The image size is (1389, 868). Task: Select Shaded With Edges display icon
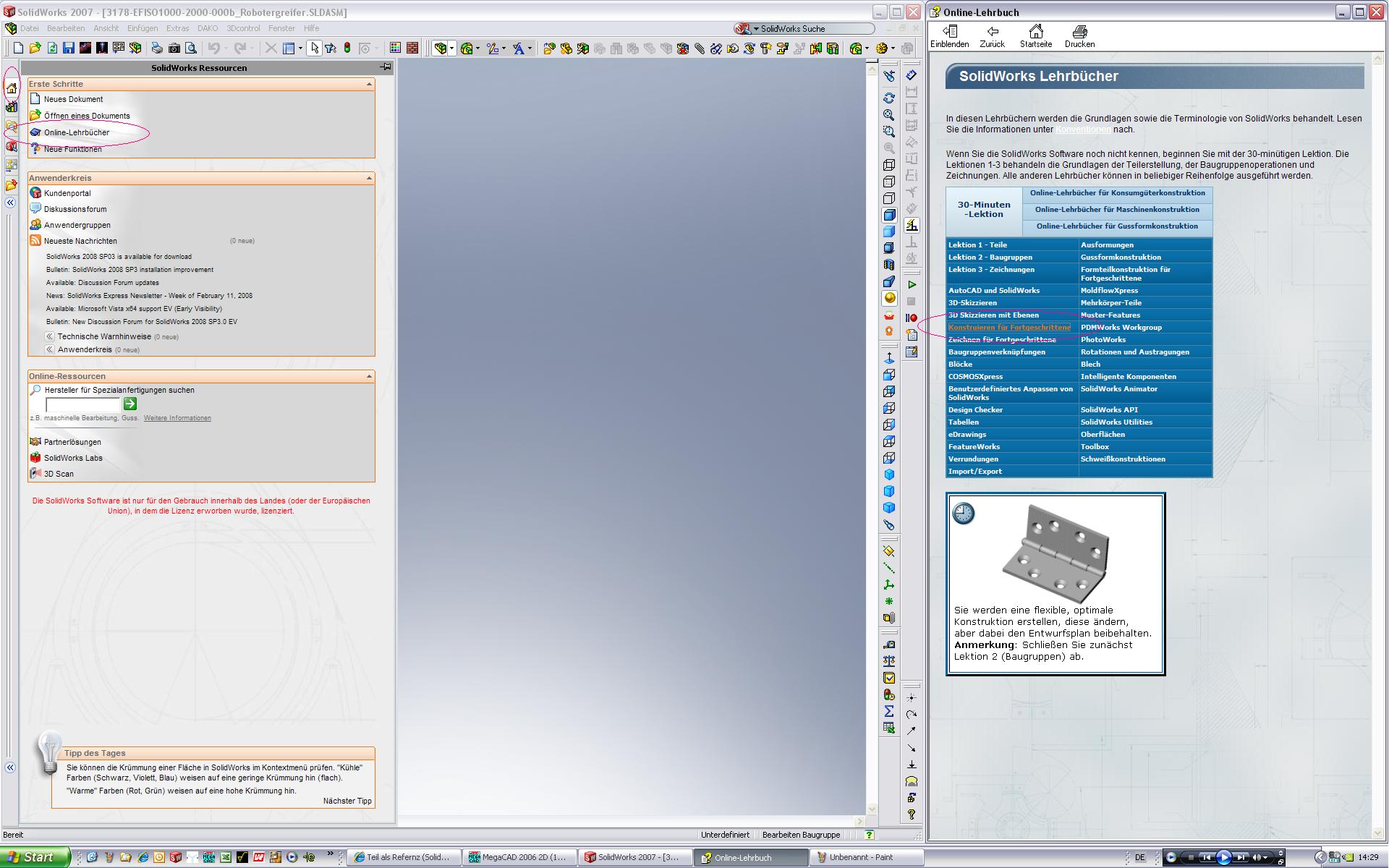pos(889,215)
